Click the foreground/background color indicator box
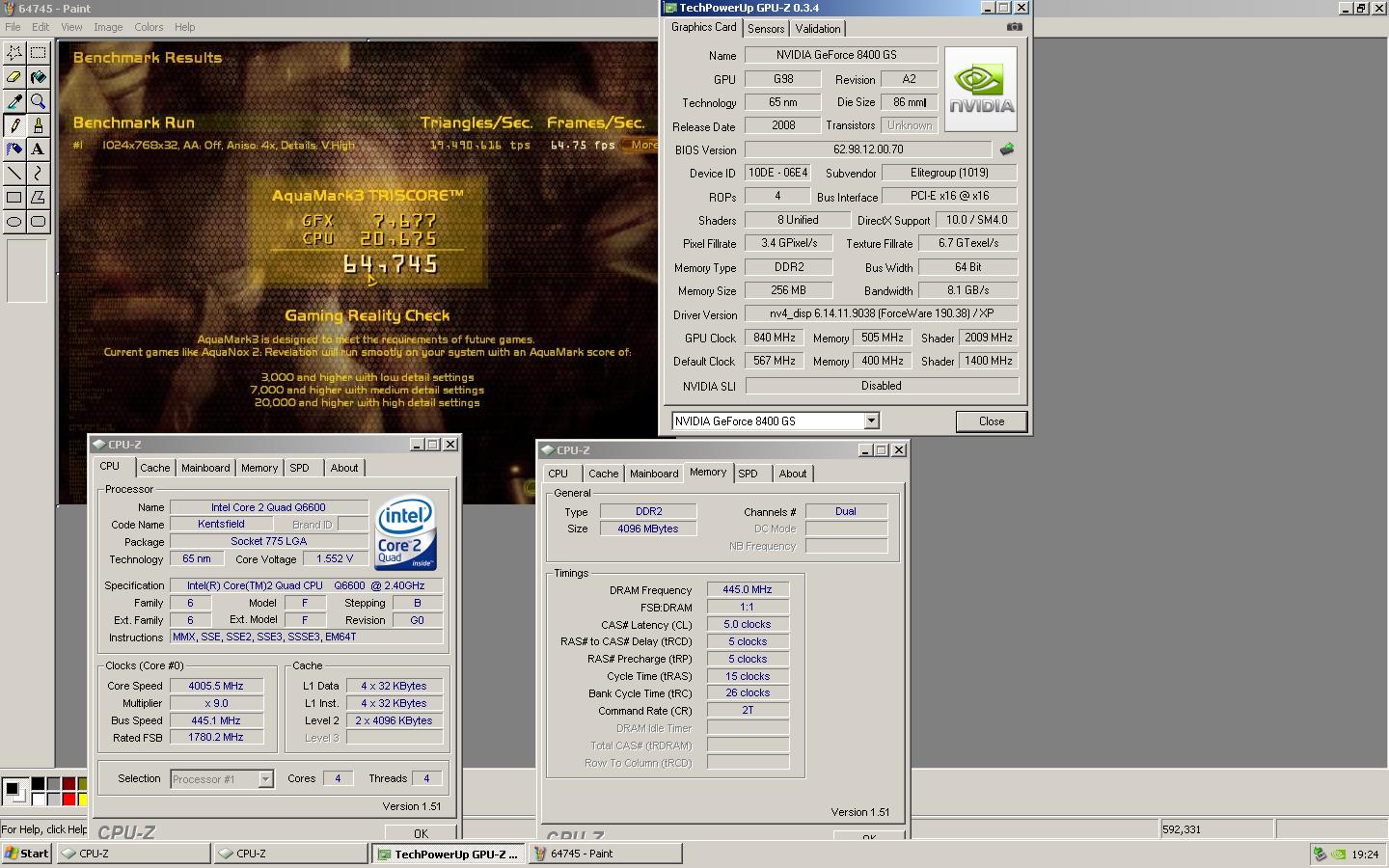 14,791
